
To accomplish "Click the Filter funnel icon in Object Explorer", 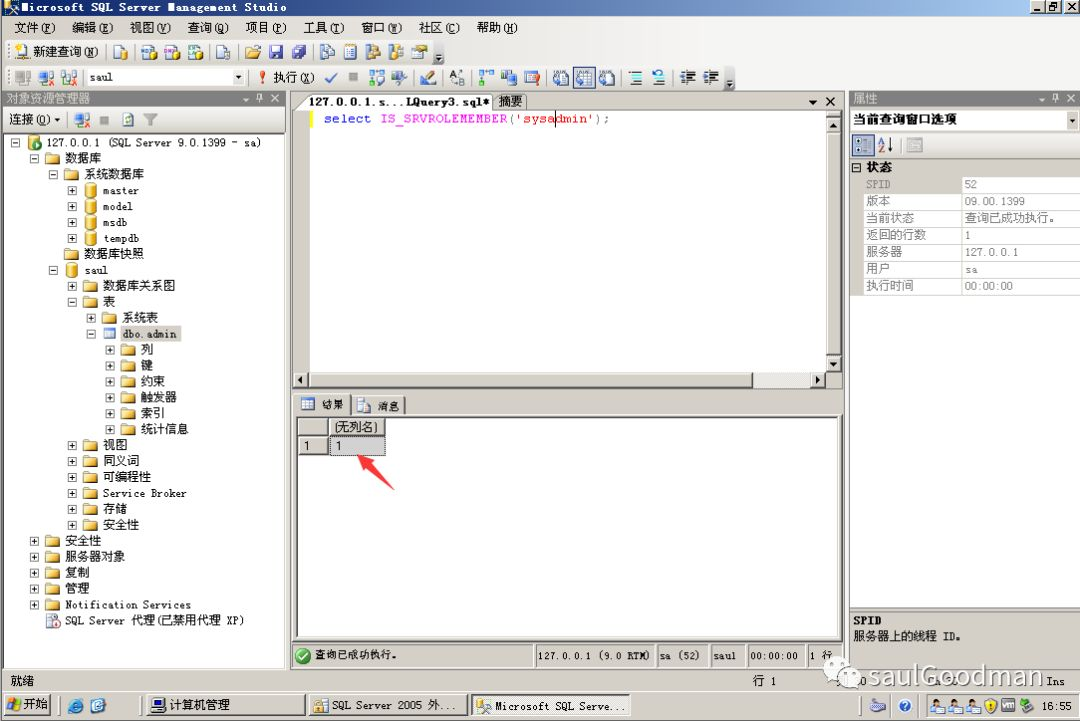I will point(150,120).
